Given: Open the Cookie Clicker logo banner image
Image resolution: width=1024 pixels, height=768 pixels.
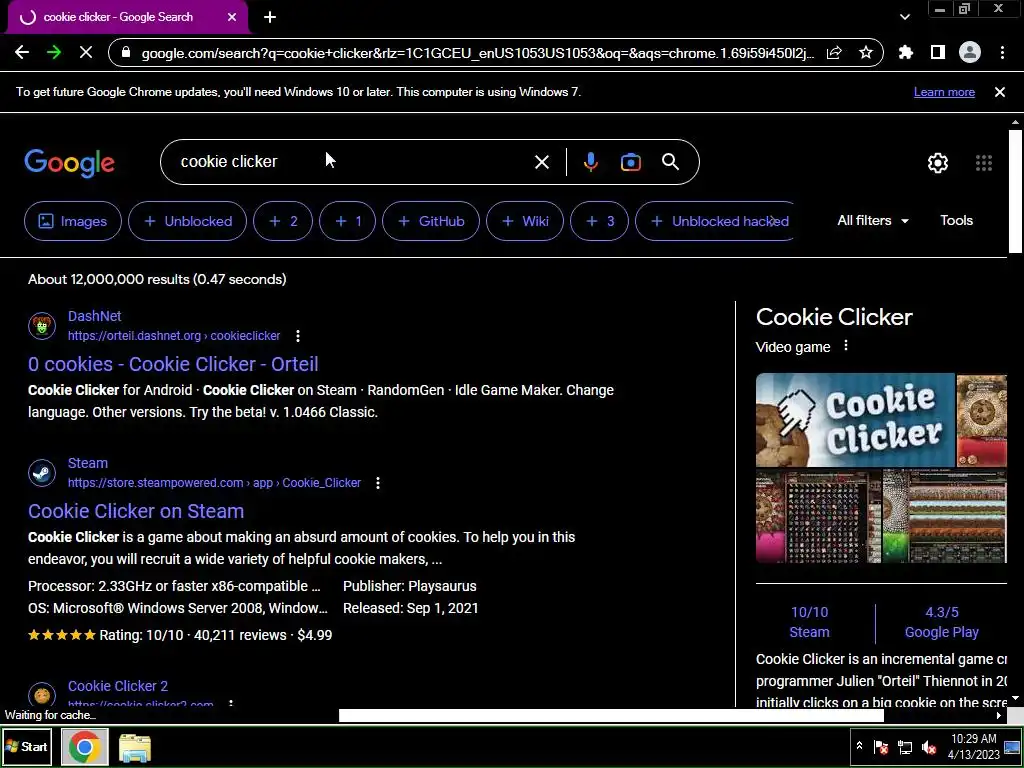Looking at the screenshot, I should (x=855, y=420).
